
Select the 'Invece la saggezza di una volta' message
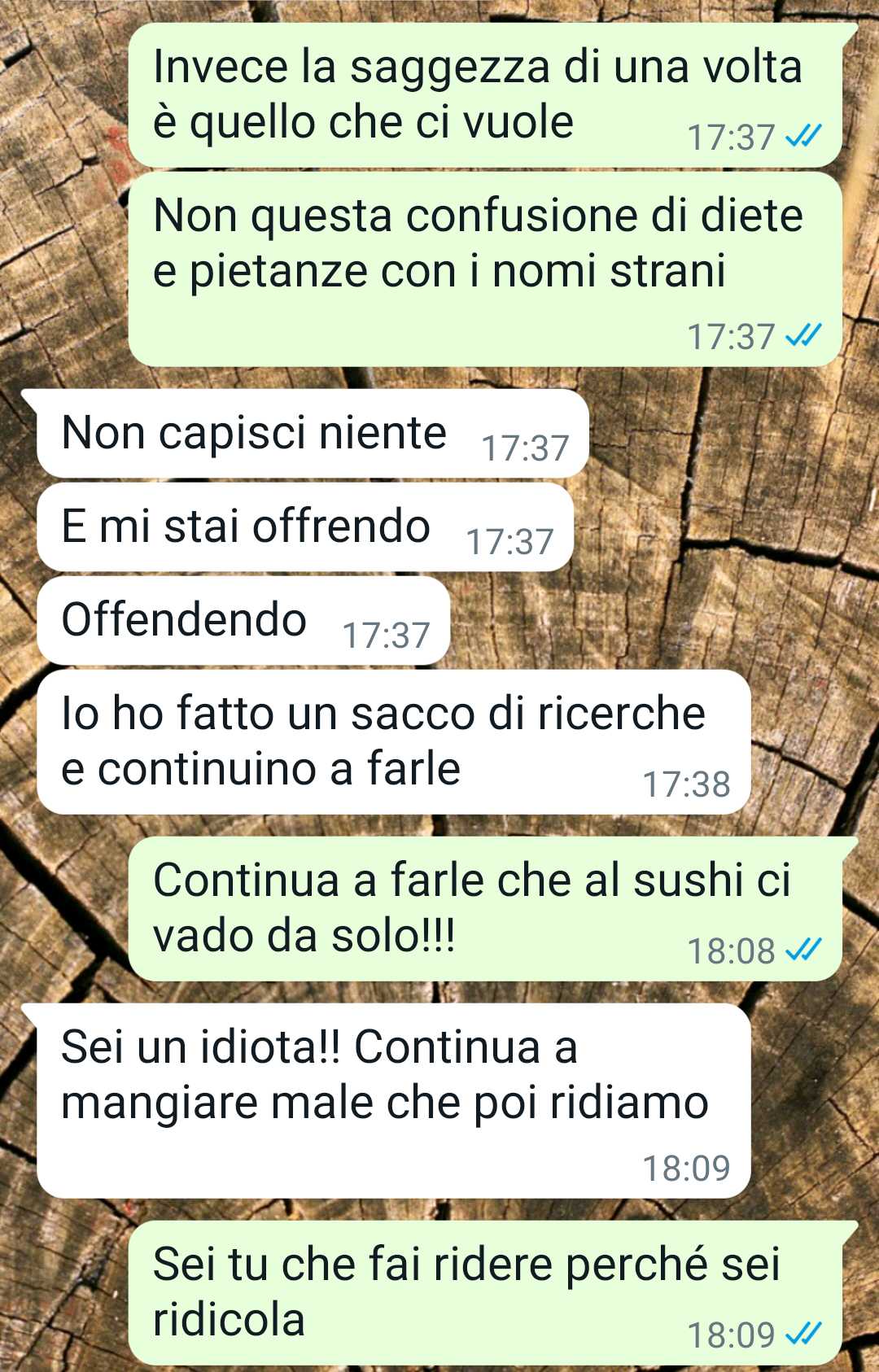pos(485,95)
